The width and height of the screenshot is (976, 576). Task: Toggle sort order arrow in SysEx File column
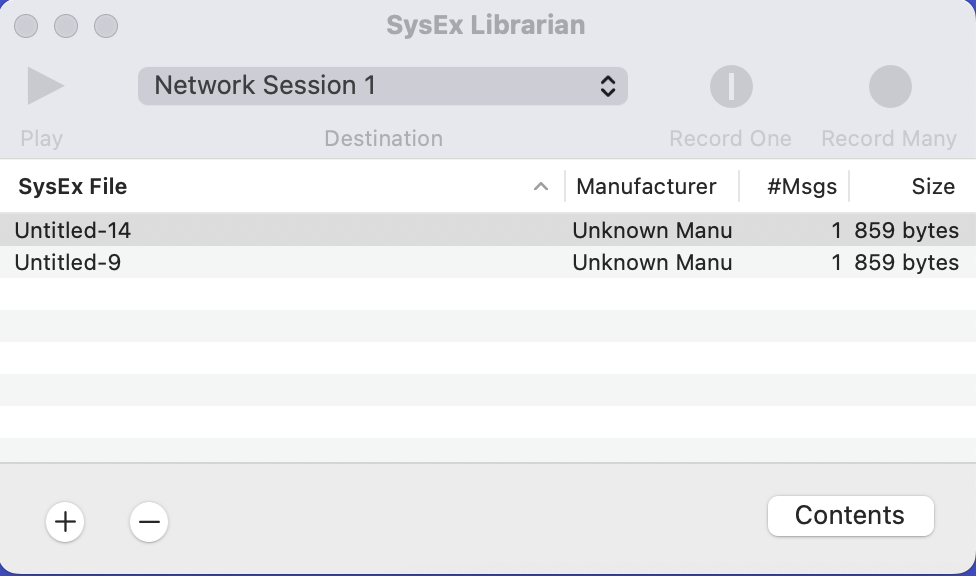[x=541, y=186]
